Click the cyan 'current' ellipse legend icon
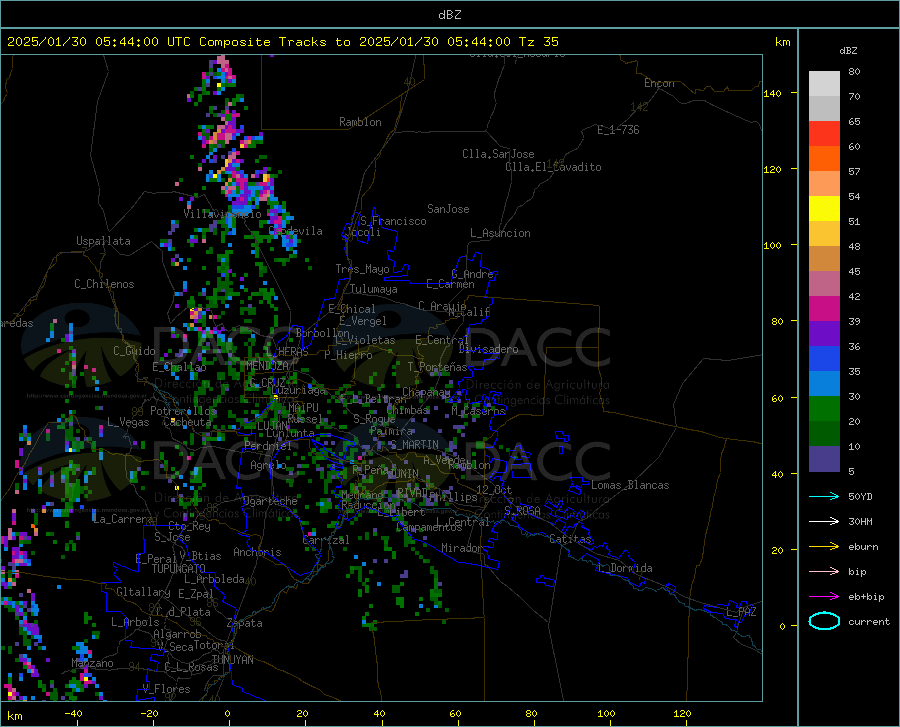Screen dimensions: 900x727 click(824, 621)
